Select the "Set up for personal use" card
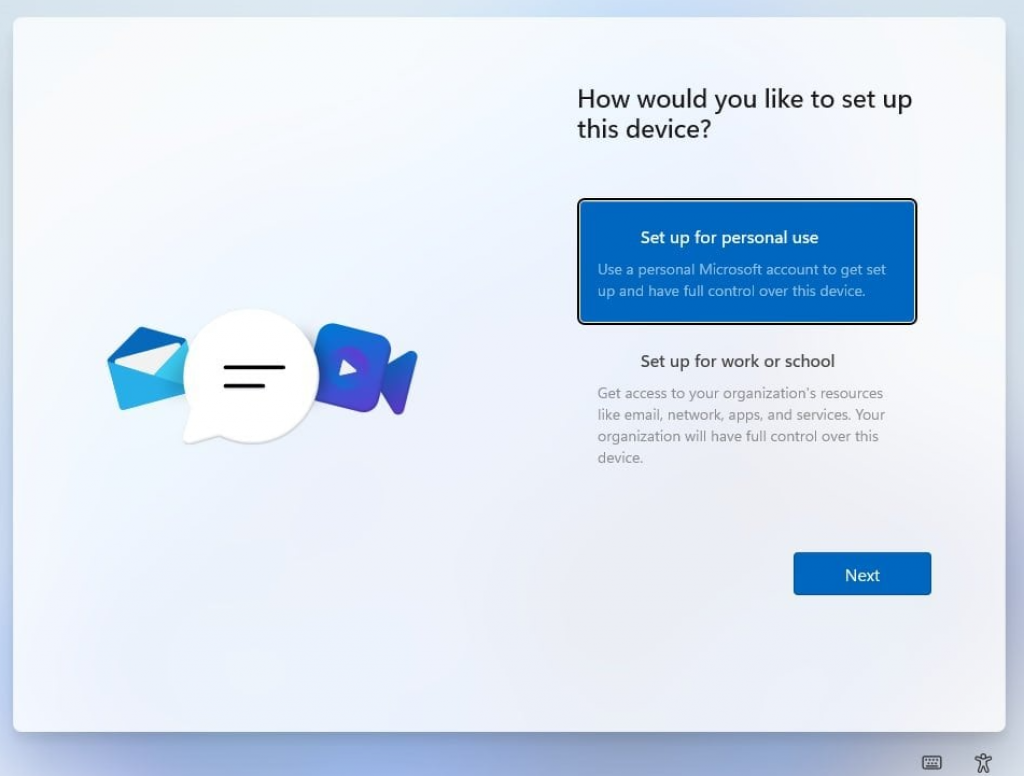1024x776 pixels. coord(746,261)
